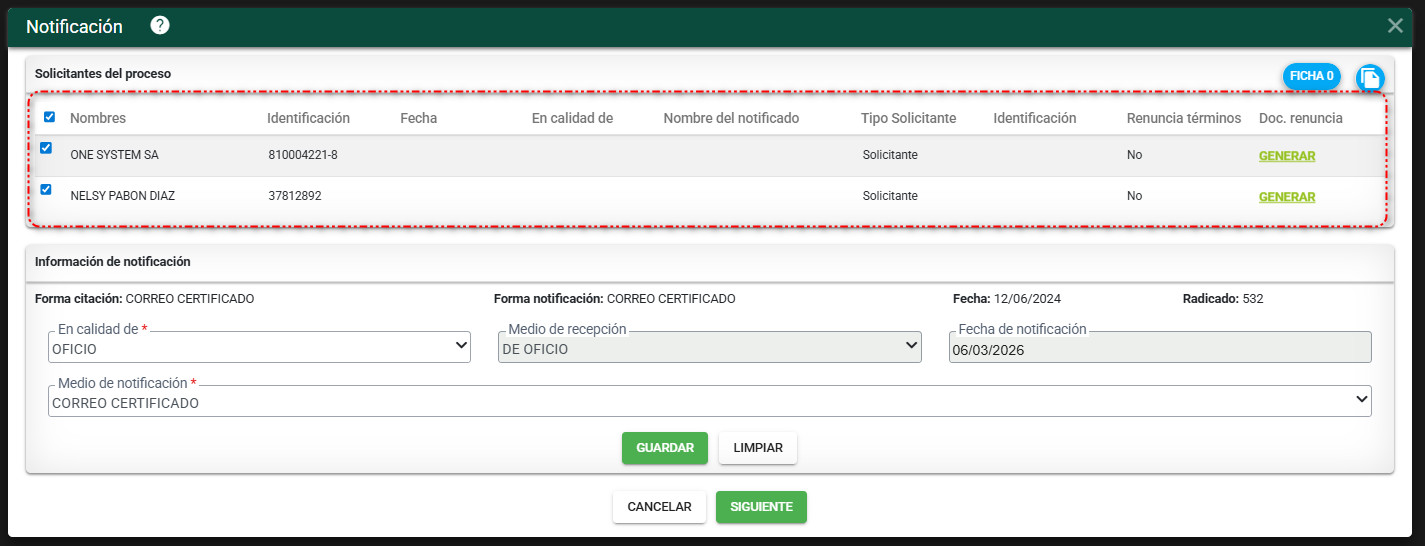1425x546 pixels.
Task: Click the Fecha de notificación field
Action: [x=1159, y=348]
